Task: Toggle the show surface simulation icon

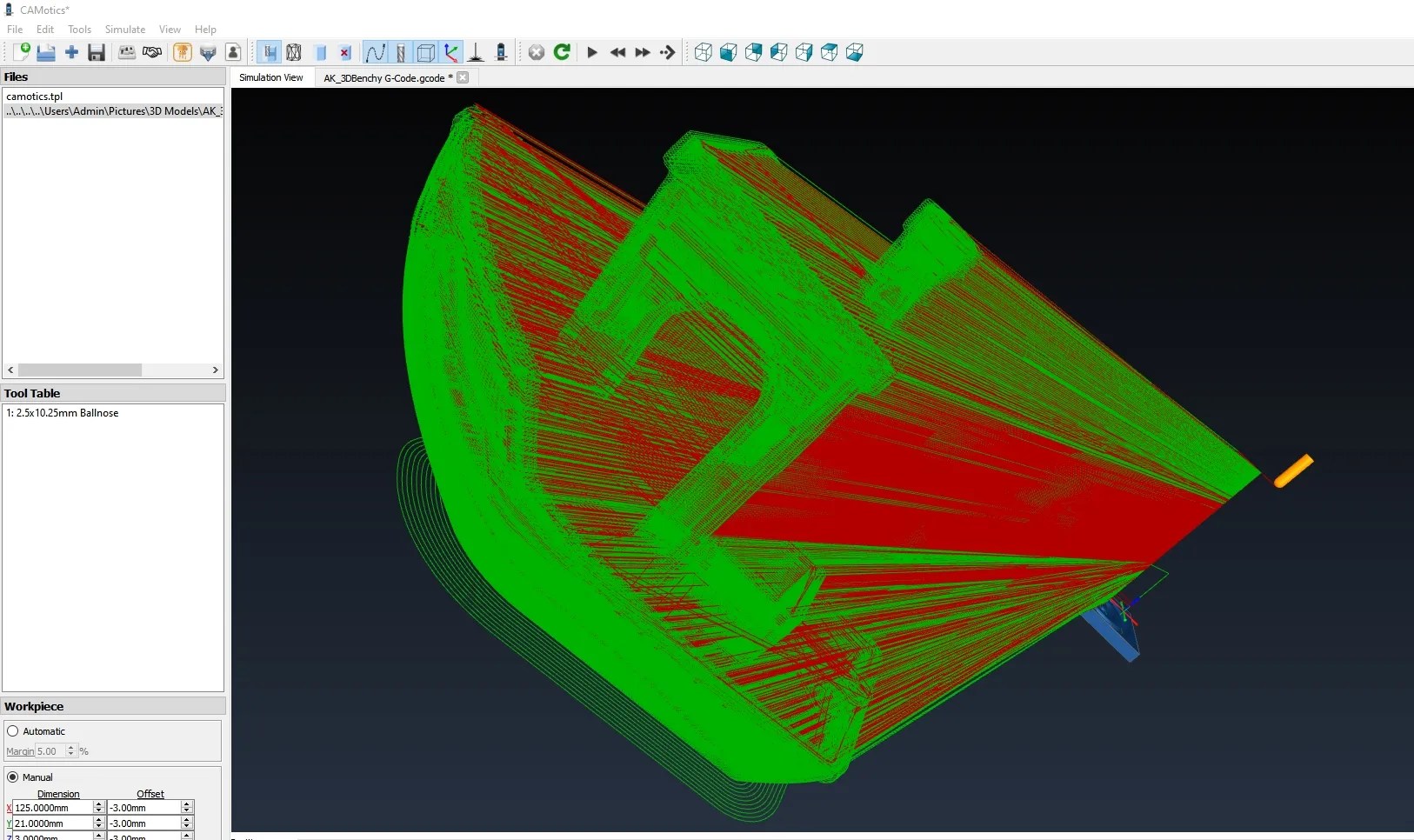Action: click(269, 52)
